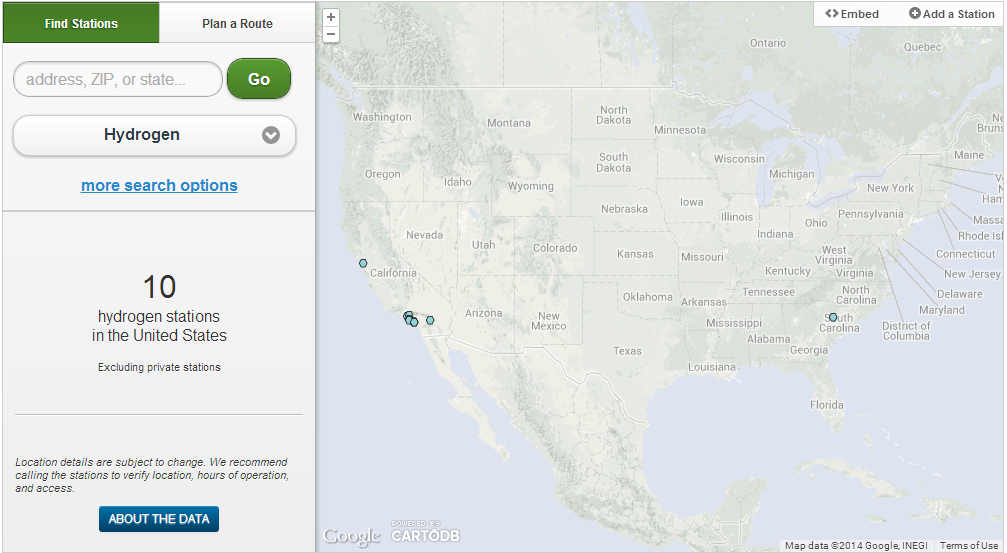
Task: Click the Embed code icon
Action: click(832, 14)
